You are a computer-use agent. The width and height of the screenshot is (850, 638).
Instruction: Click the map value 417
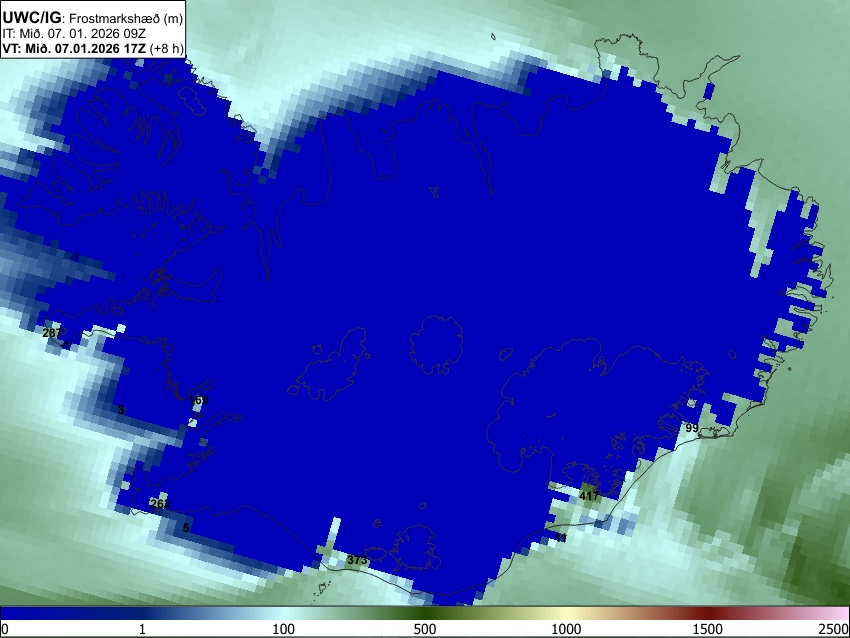tap(589, 495)
